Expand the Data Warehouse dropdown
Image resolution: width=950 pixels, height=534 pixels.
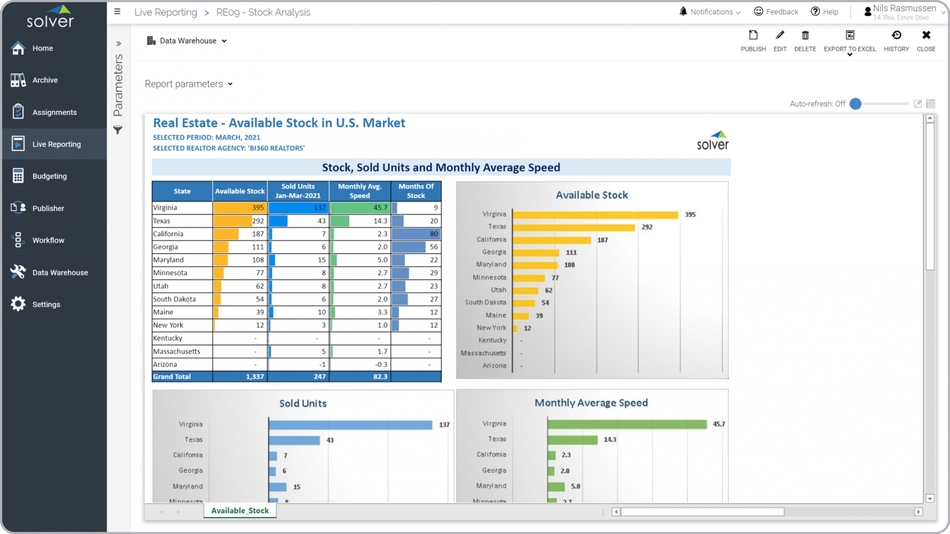coord(187,41)
